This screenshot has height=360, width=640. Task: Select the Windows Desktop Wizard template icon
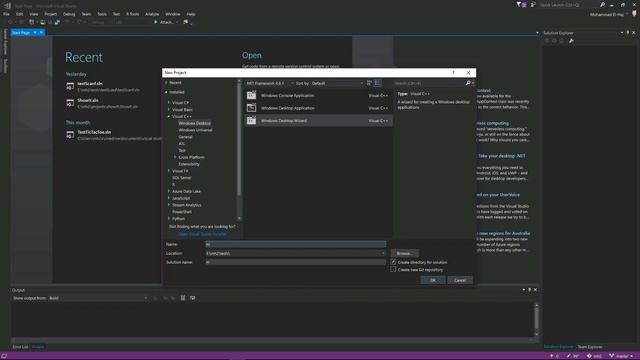coord(251,121)
